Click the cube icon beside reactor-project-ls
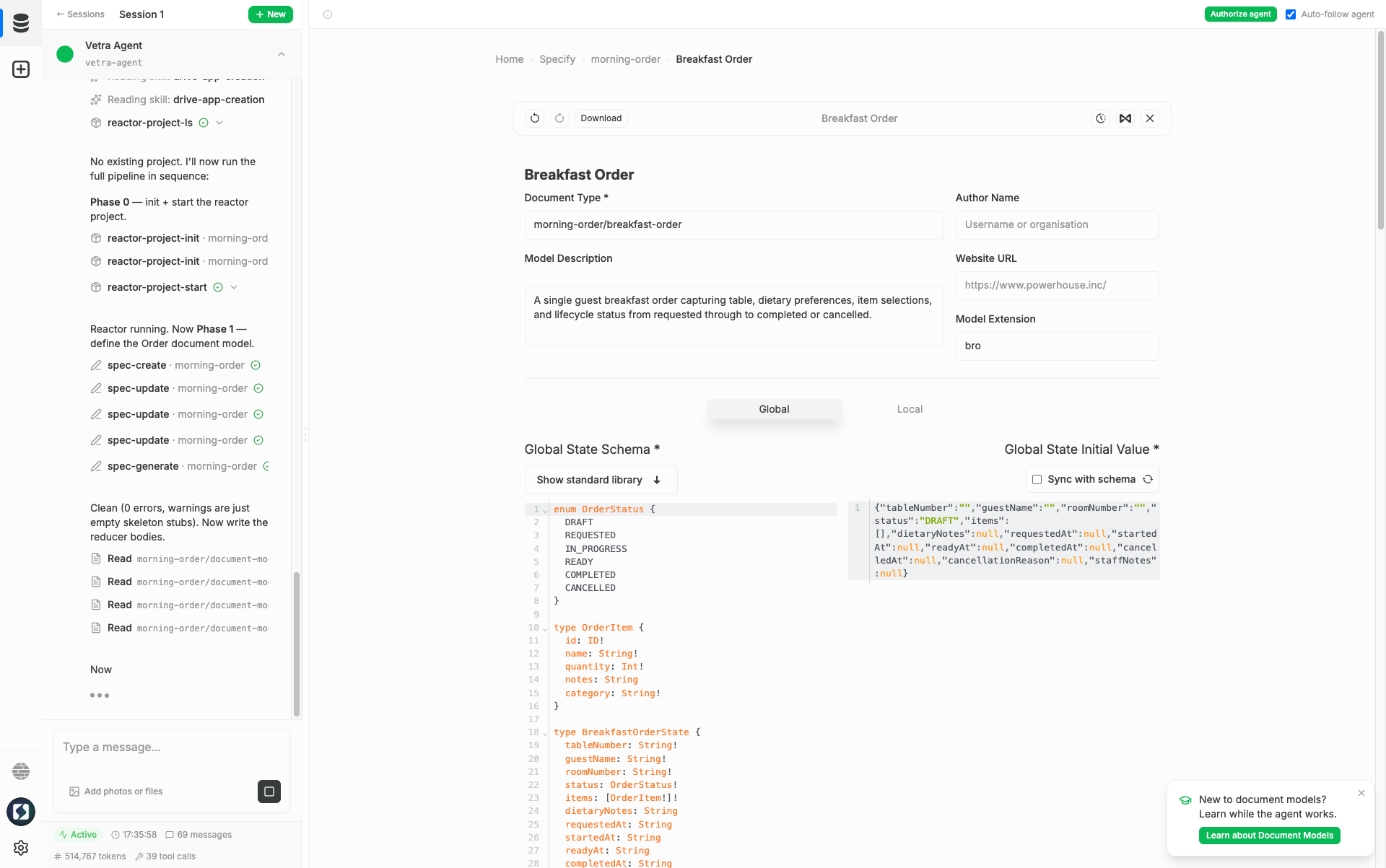Image resolution: width=1386 pixels, height=868 pixels. [96, 123]
